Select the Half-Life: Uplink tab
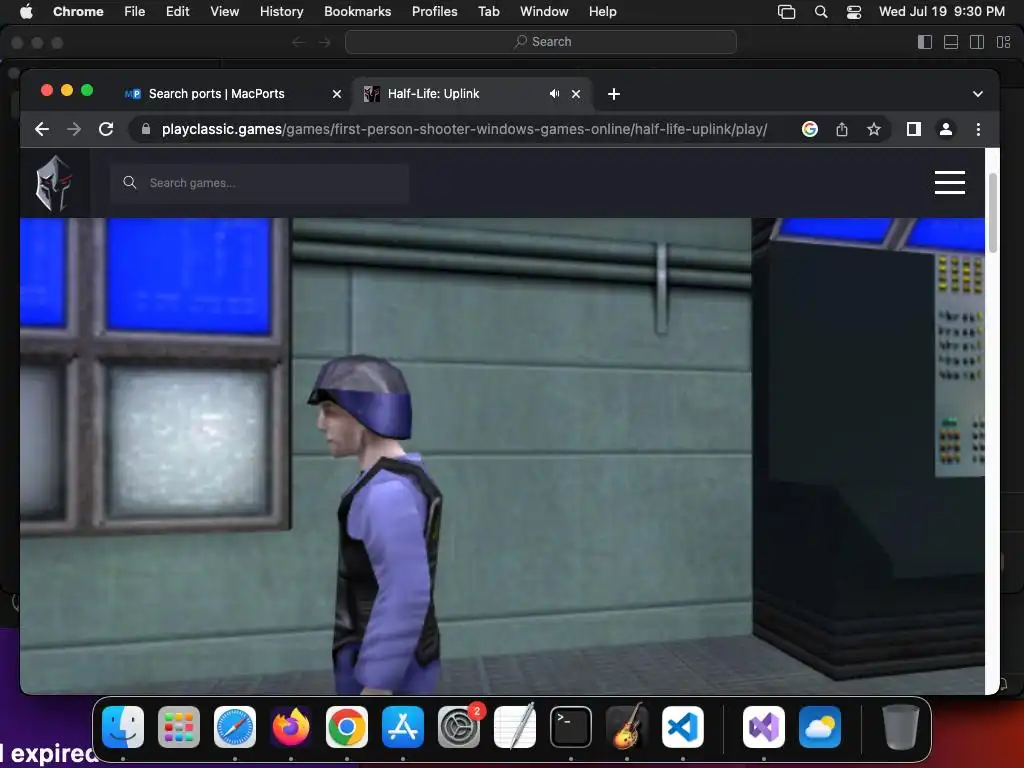Image resolution: width=1024 pixels, height=768 pixels. (x=457, y=93)
